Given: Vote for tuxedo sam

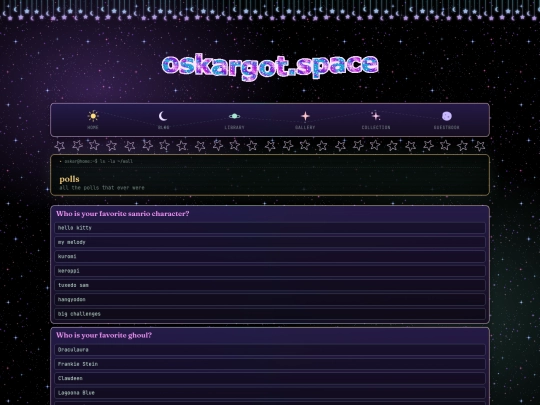Looking at the screenshot, I should pos(270,285).
